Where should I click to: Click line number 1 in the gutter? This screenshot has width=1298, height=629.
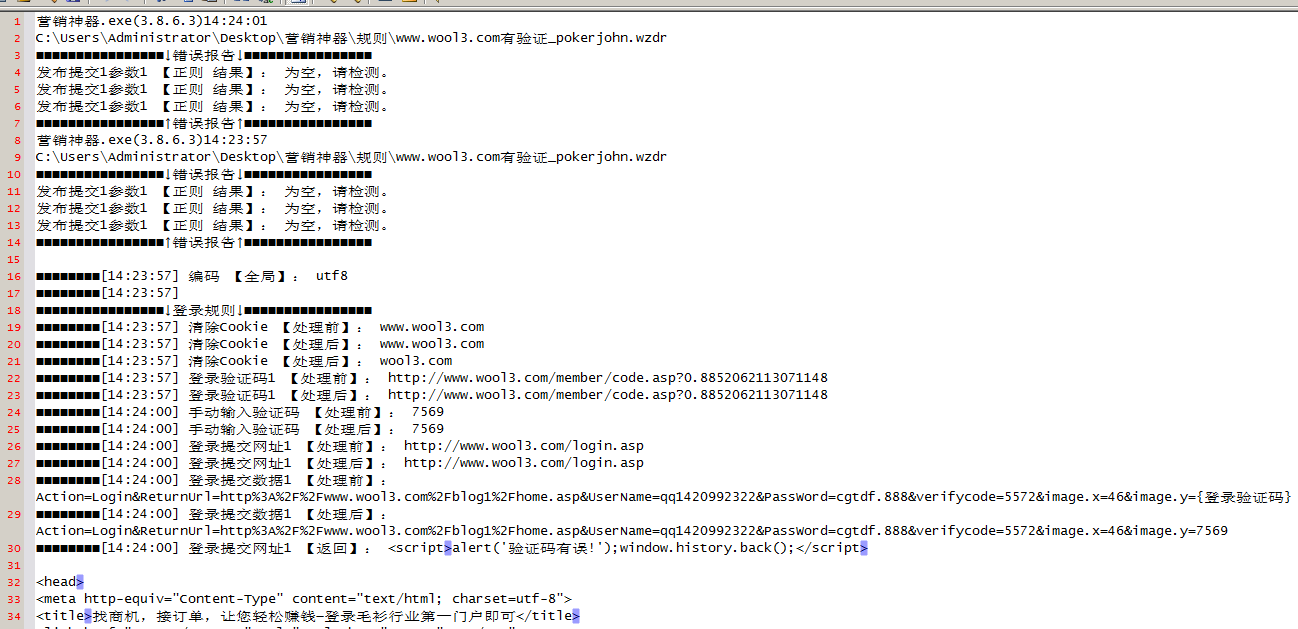click(x=16, y=21)
